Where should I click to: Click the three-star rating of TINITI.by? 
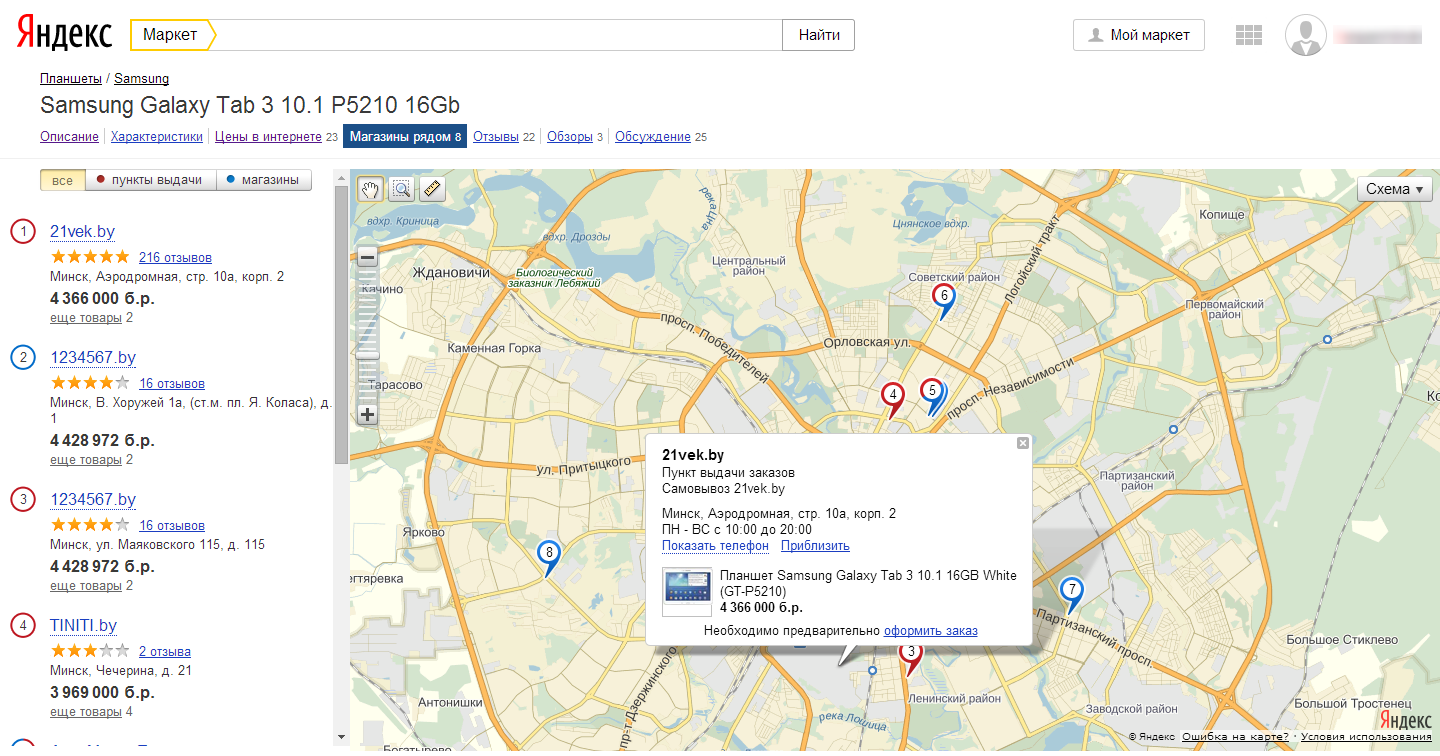[x=90, y=651]
